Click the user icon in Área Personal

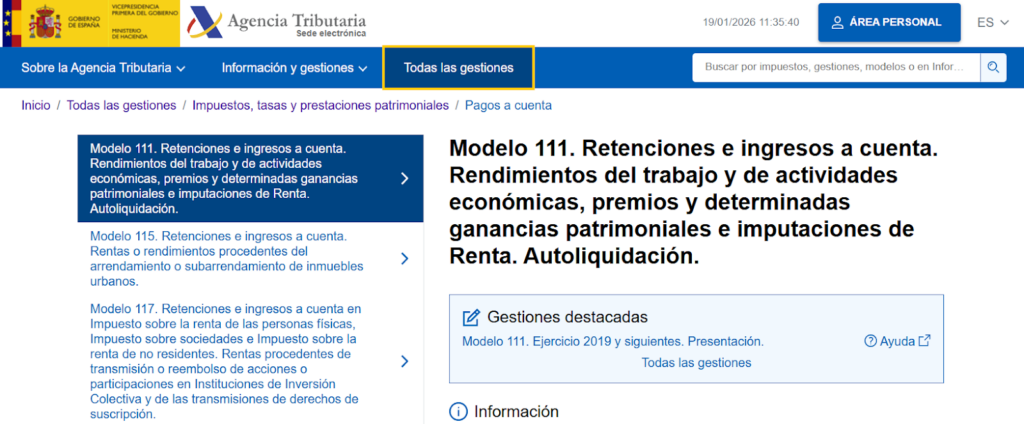835,22
